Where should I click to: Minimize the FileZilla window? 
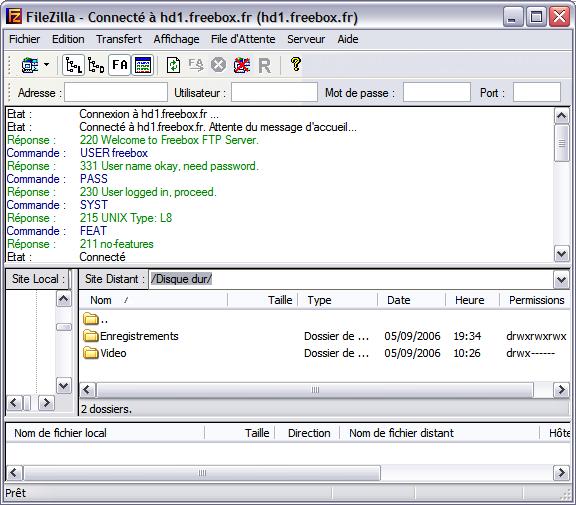tap(513, 17)
